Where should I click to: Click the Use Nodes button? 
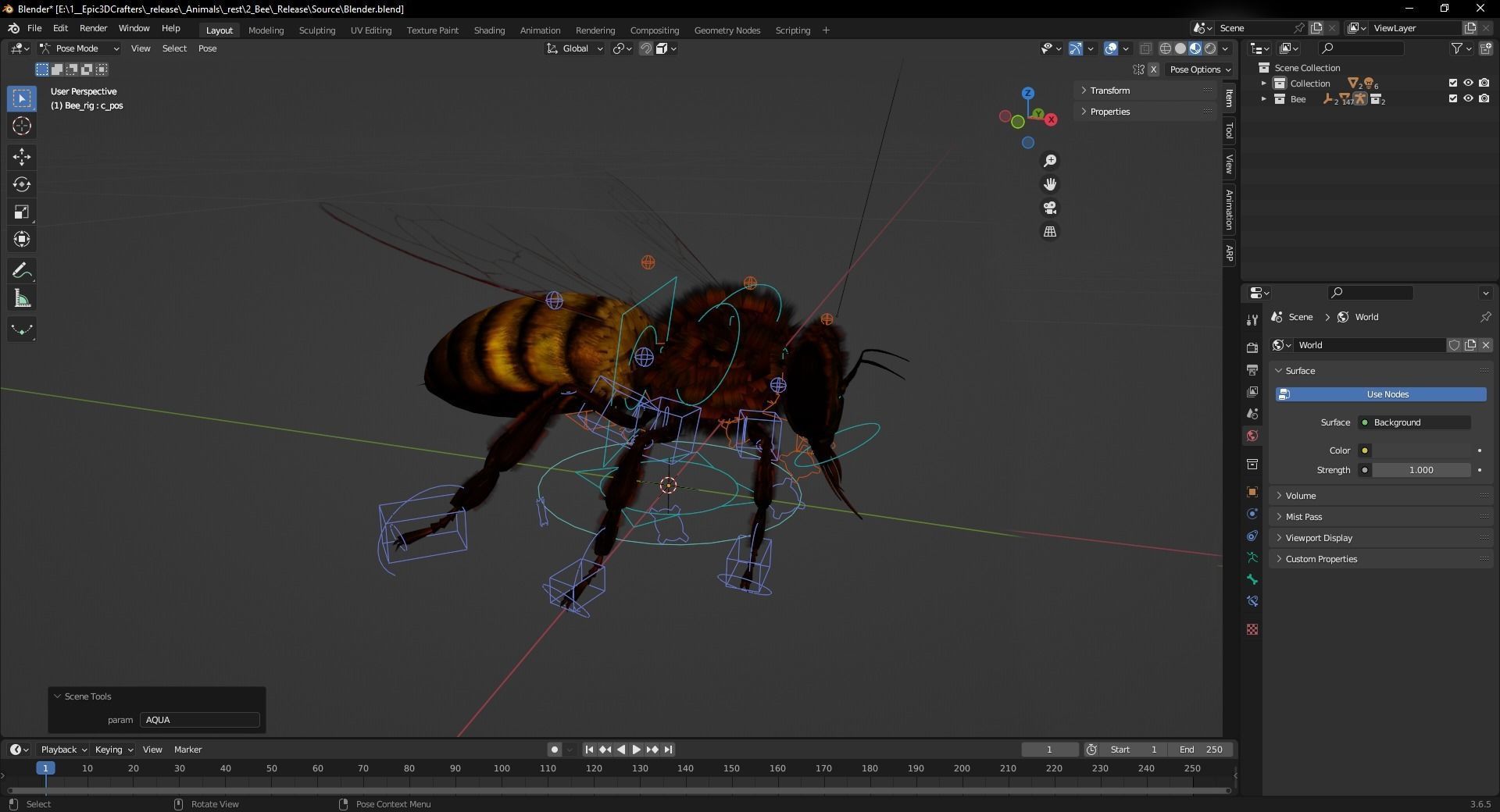[x=1381, y=394]
